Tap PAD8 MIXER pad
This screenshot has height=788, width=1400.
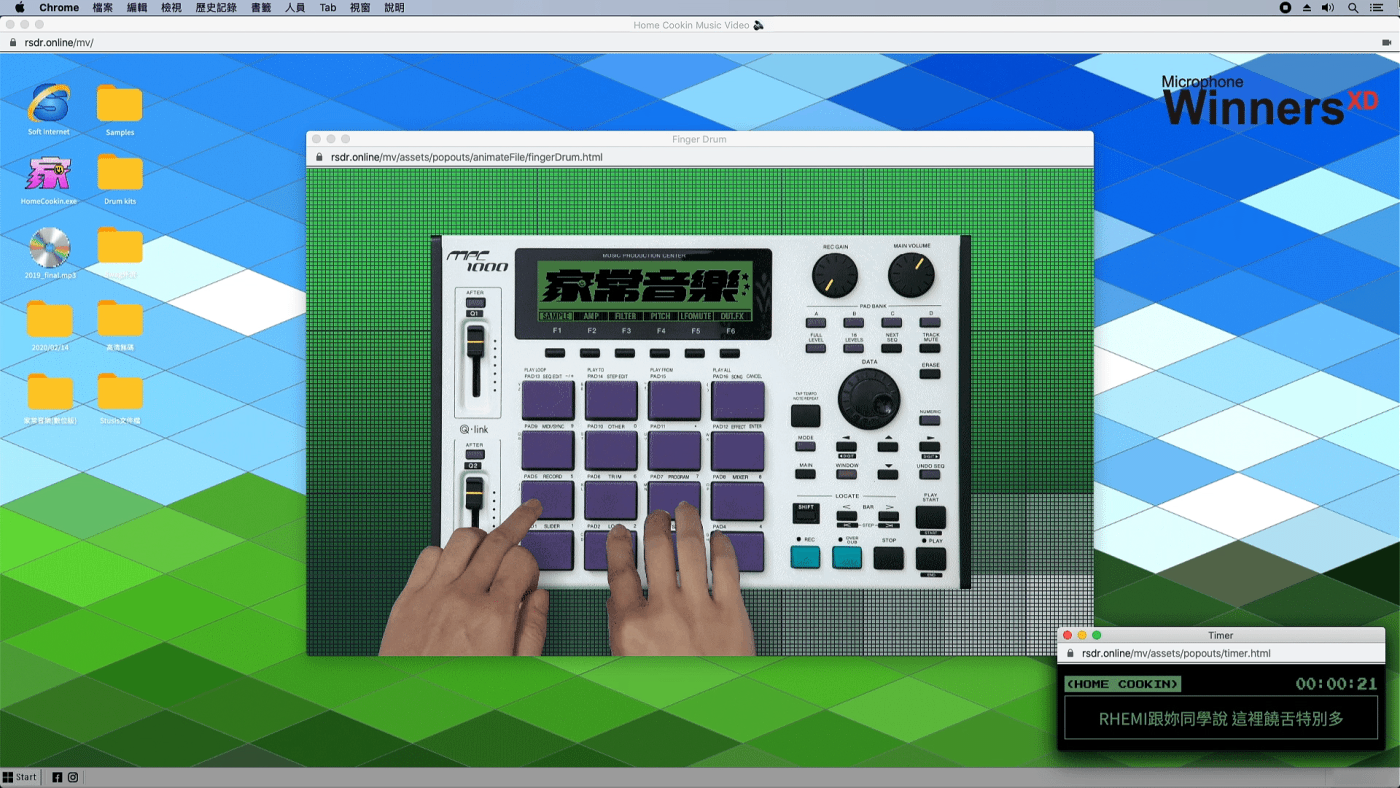pos(738,501)
